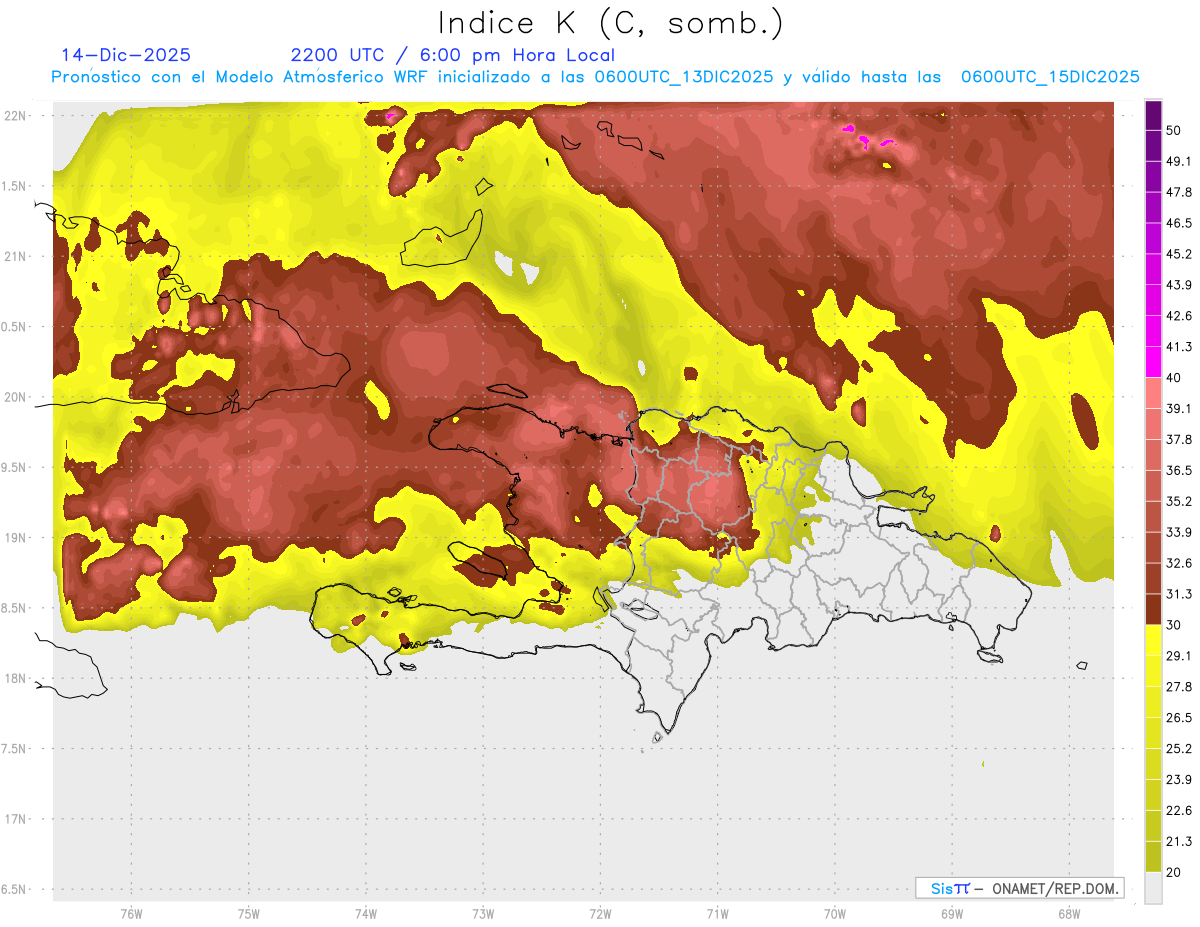Click the colorbar value "21.3"
This screenshot has width=1200, height=927.
click(x=1179, y=842)
